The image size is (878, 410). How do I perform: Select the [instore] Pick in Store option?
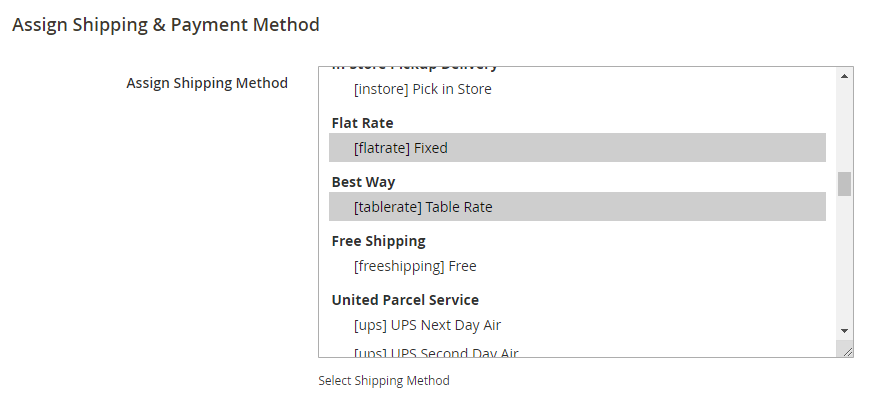pos(422,89)
